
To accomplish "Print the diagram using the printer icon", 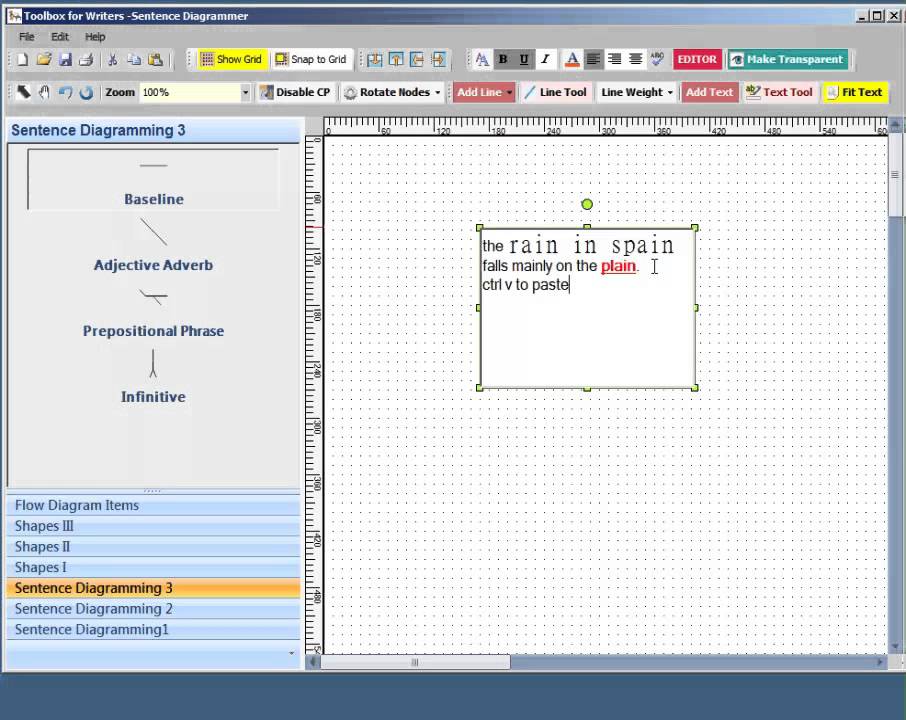I will pos(86,60).
